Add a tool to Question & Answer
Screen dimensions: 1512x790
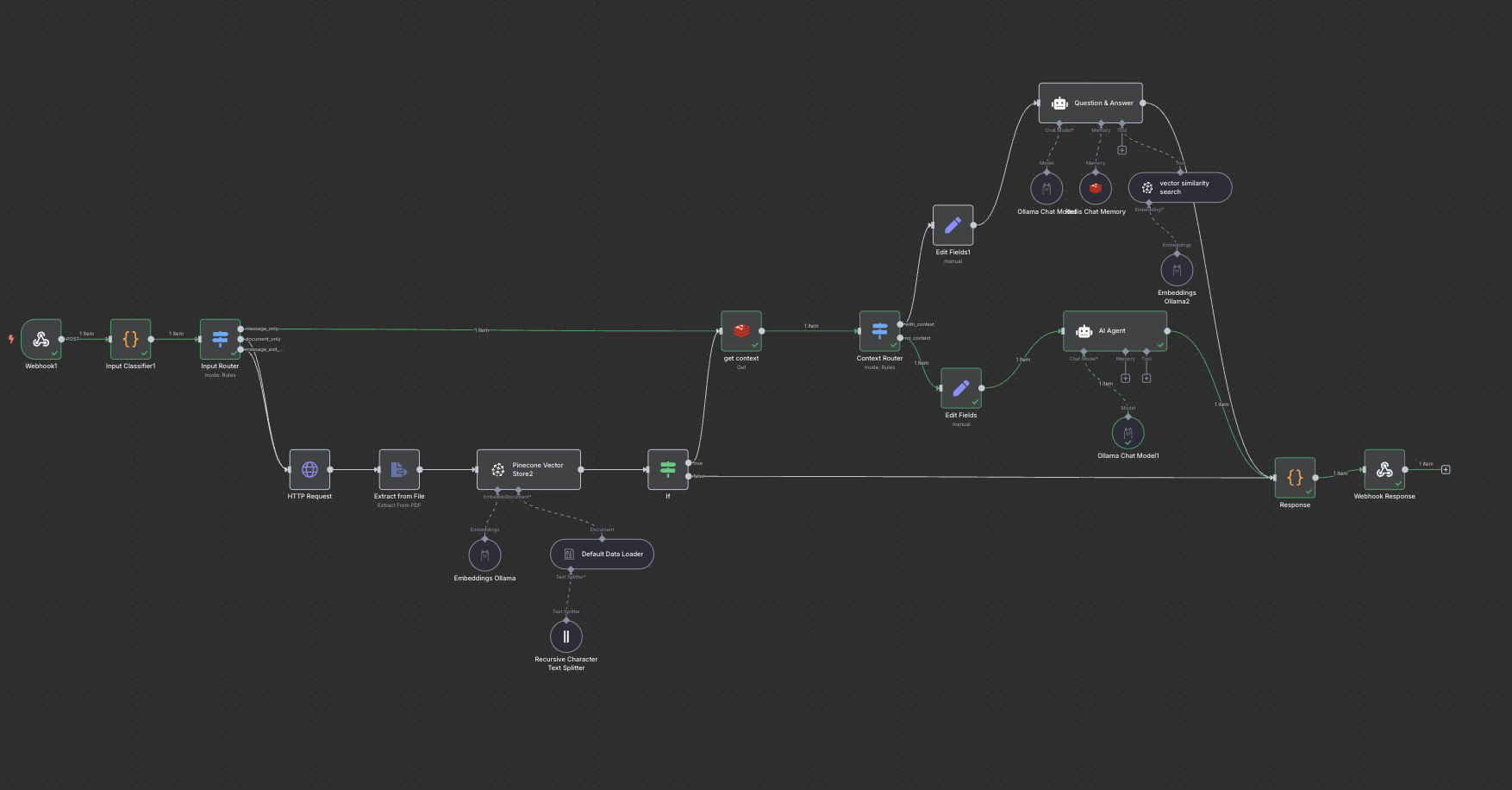coord(1122,150)
